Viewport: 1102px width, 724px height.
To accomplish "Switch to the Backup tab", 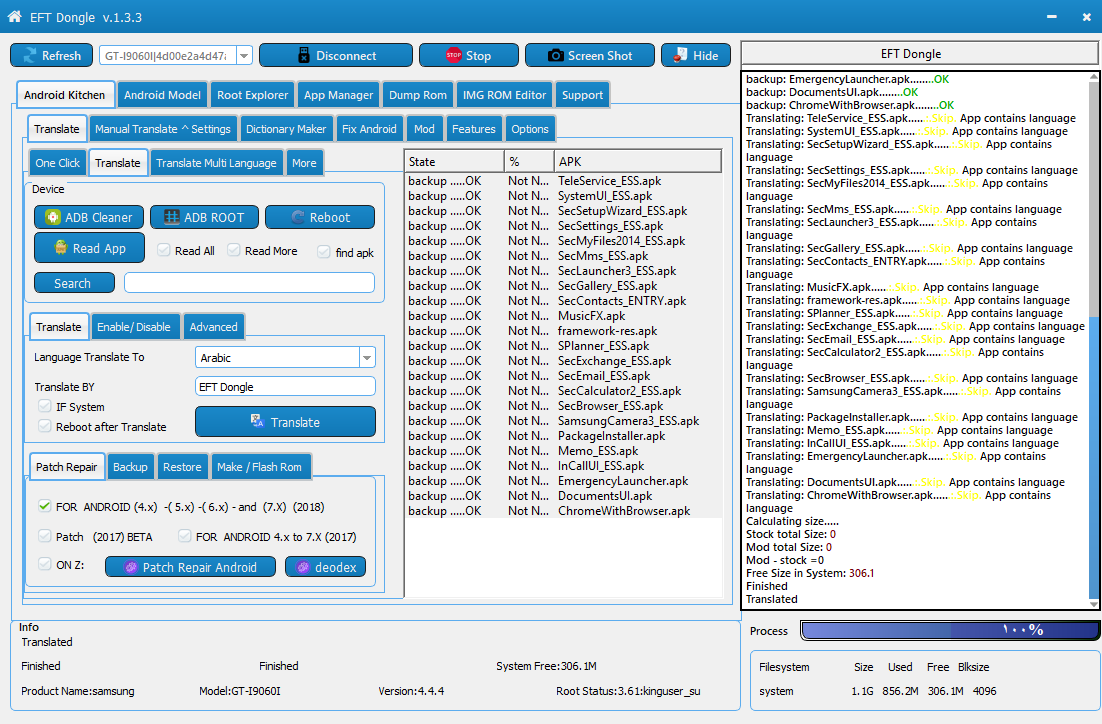I will (x=130, y=467).
